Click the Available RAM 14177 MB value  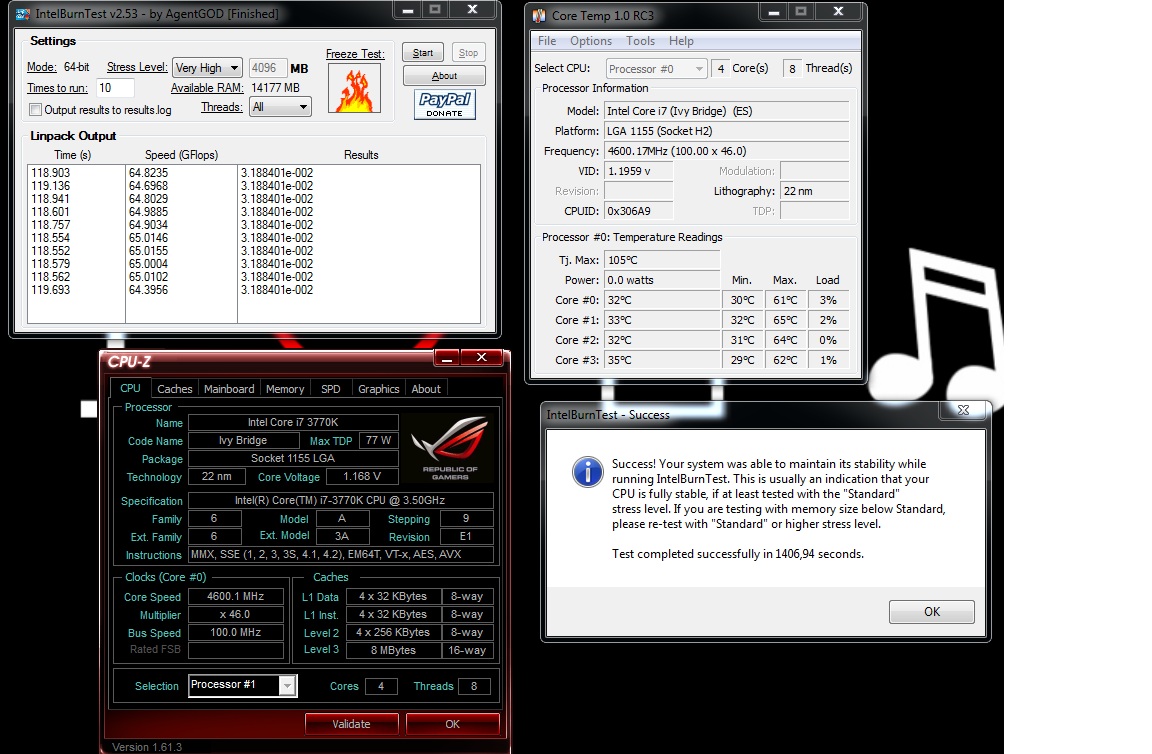(x=276, y=87)
